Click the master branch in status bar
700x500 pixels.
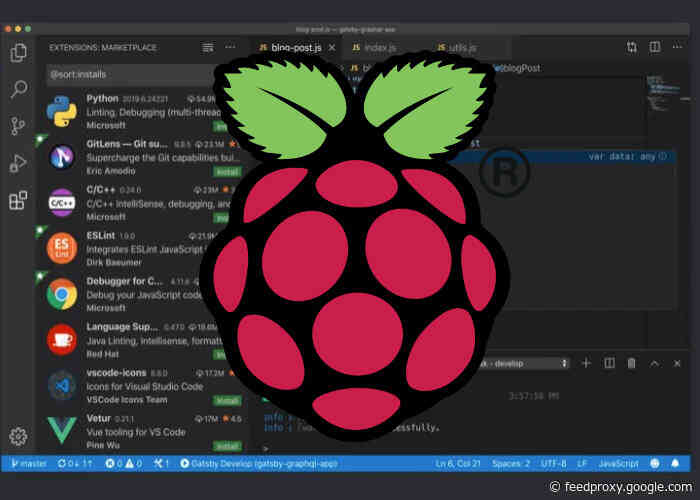coord(29,464)
